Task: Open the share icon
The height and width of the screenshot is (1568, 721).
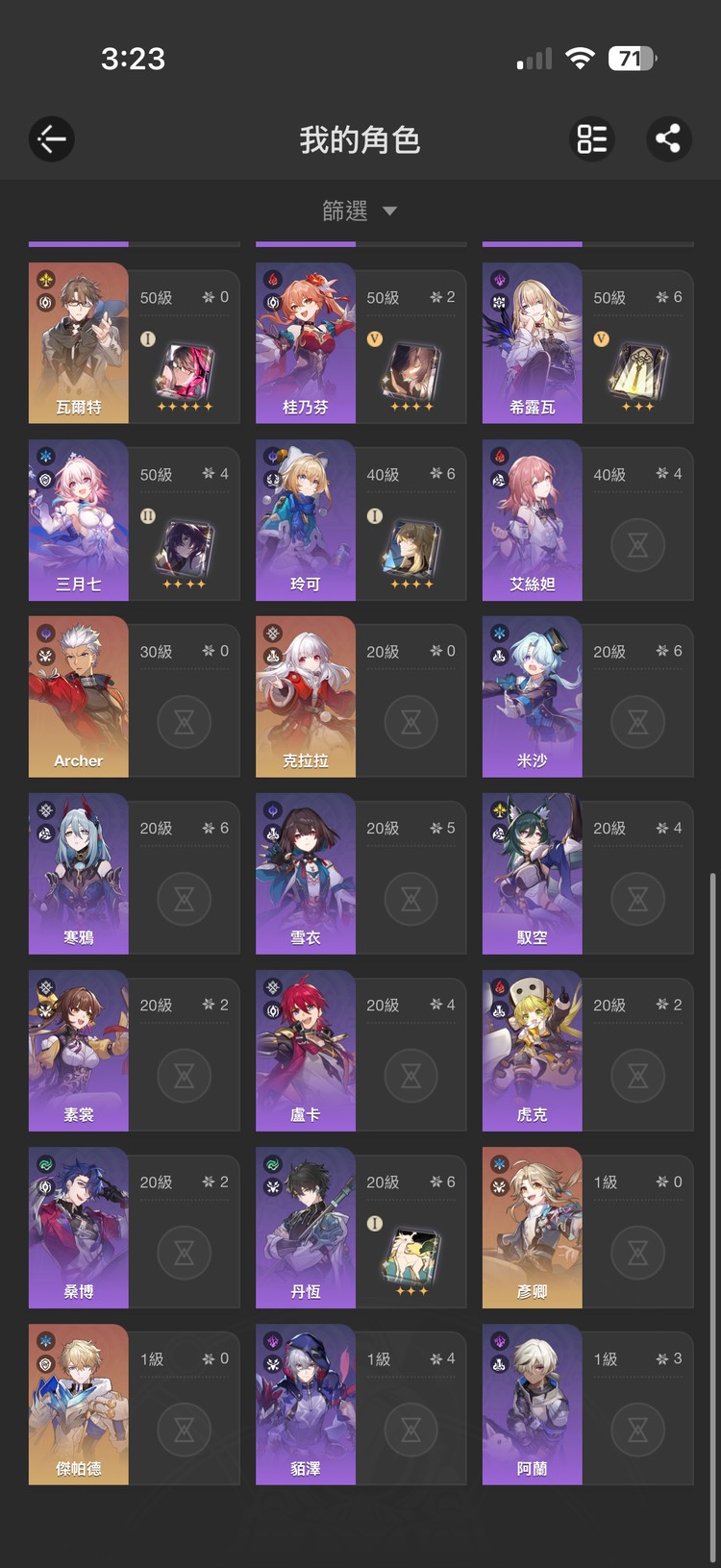Action: pos(668,139)
